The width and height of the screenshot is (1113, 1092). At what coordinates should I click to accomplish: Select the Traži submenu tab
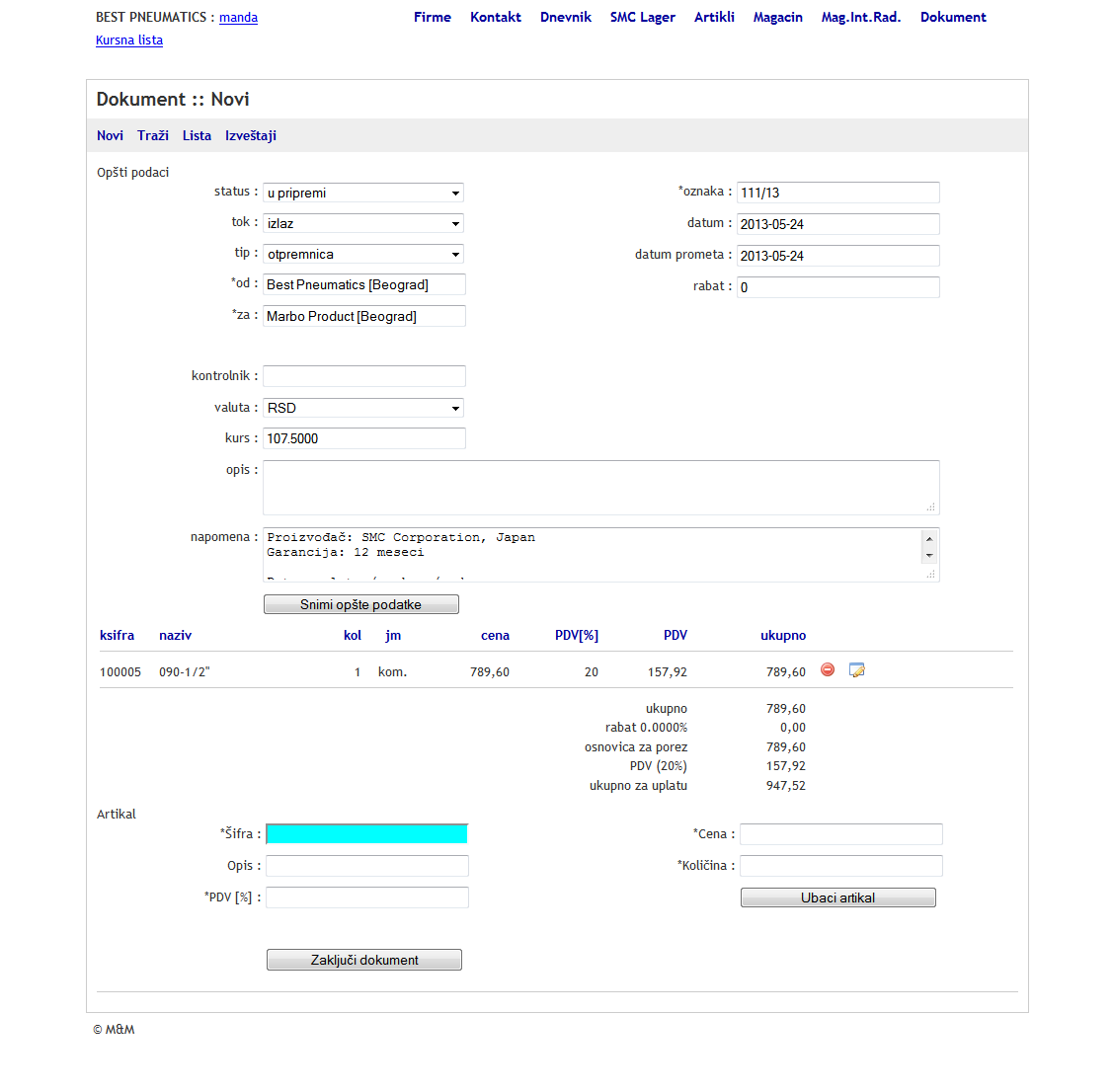click(x=153, y=135)
